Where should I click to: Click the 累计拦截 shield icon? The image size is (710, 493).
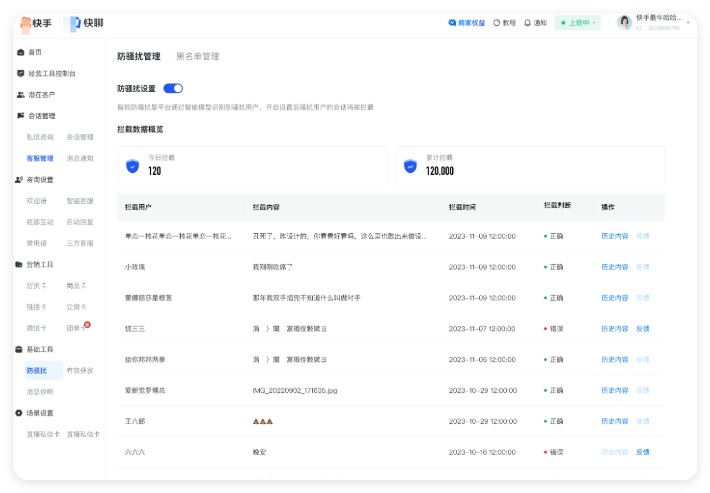[410, 166]
